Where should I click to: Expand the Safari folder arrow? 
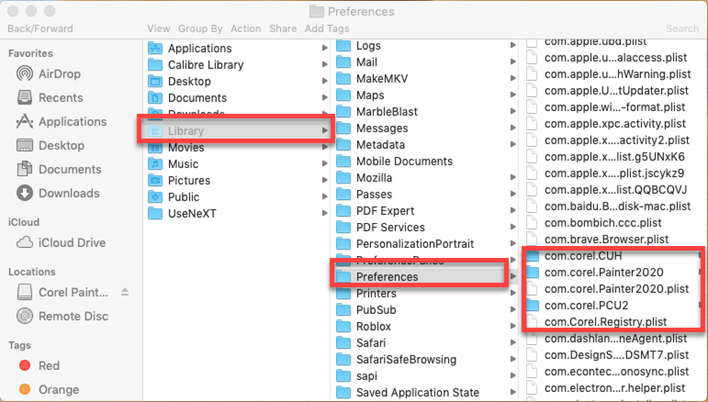513,343
